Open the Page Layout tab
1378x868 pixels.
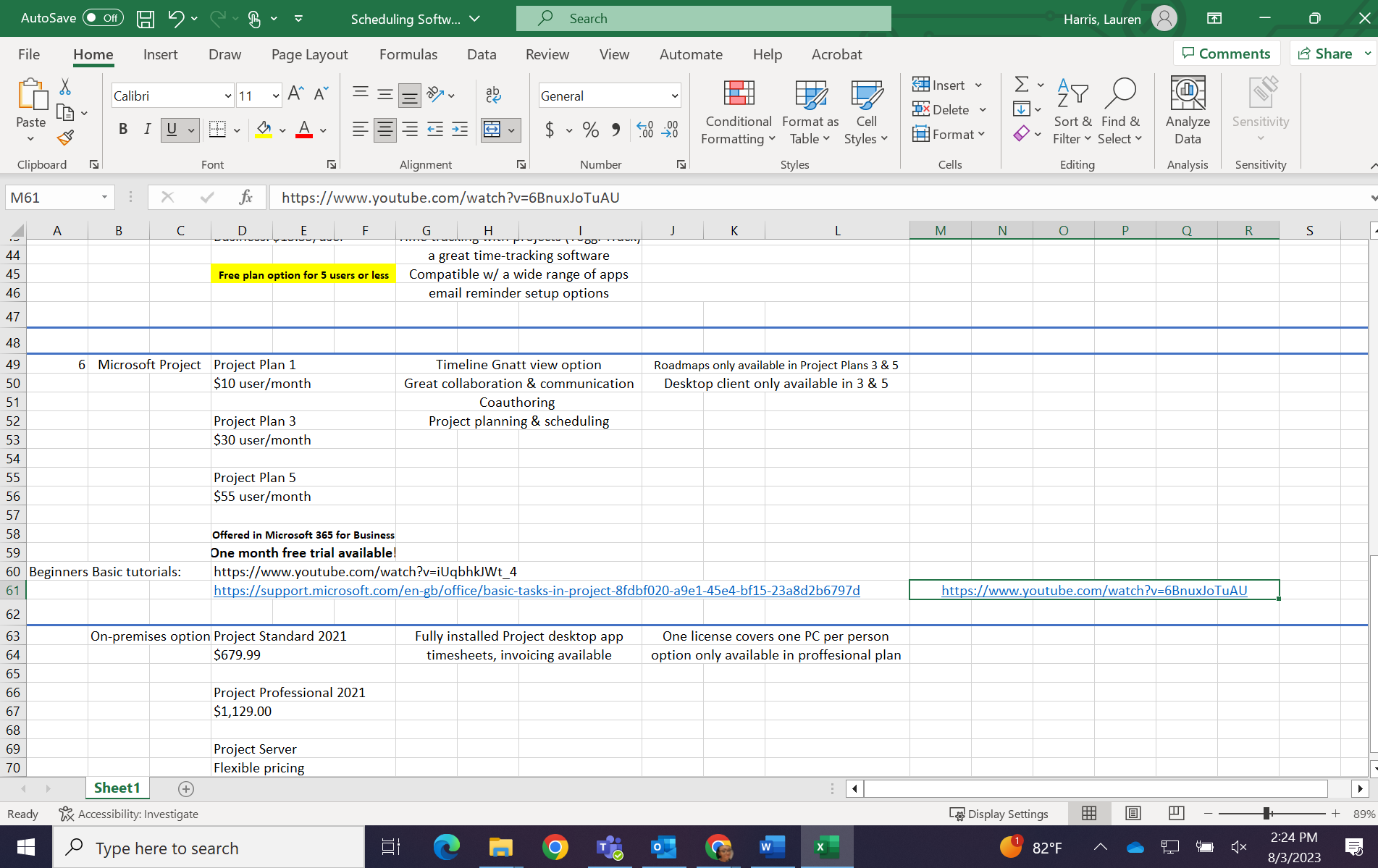309,54
